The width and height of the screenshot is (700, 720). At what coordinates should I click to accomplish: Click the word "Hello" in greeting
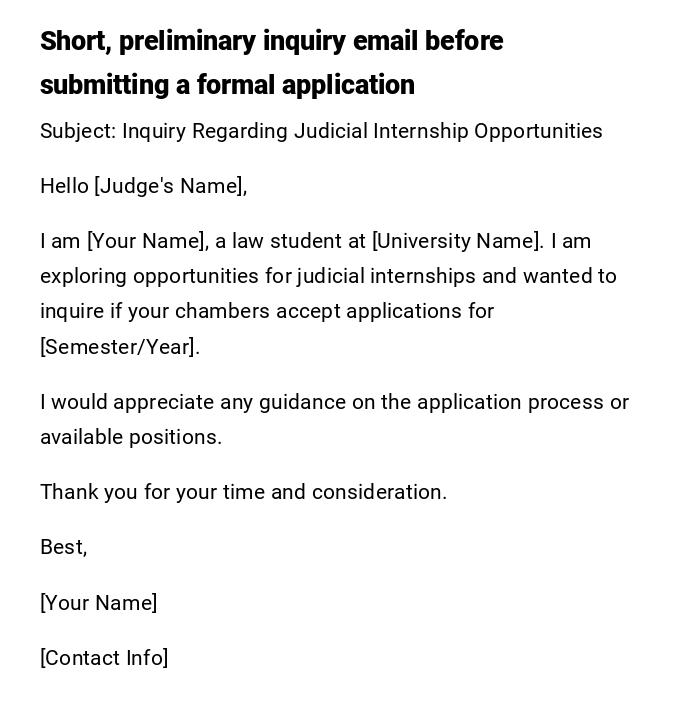(64, 186)
